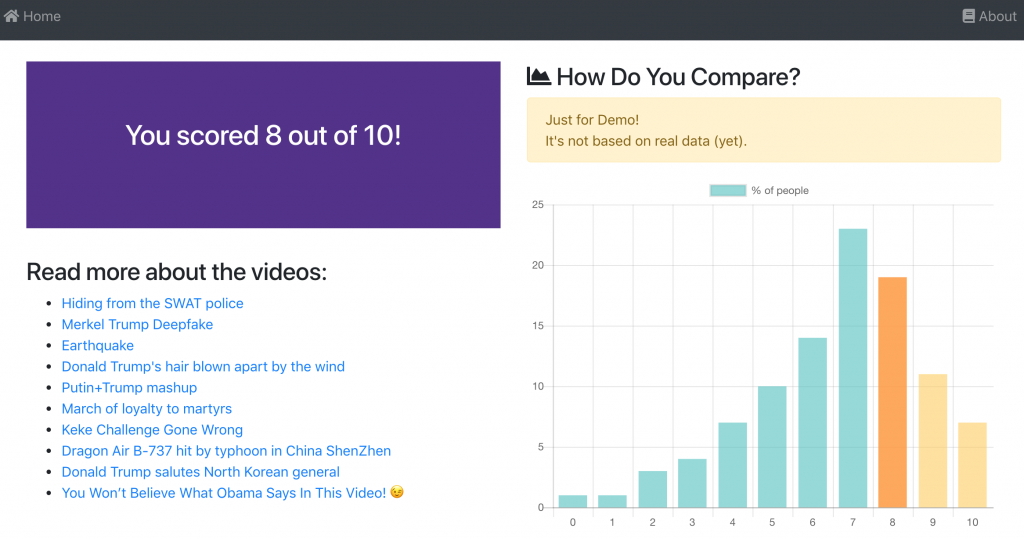Screen dimensions: 1024x539
Task: Click the chart icon beside How Do You Compare
Action: click(539, 76)
